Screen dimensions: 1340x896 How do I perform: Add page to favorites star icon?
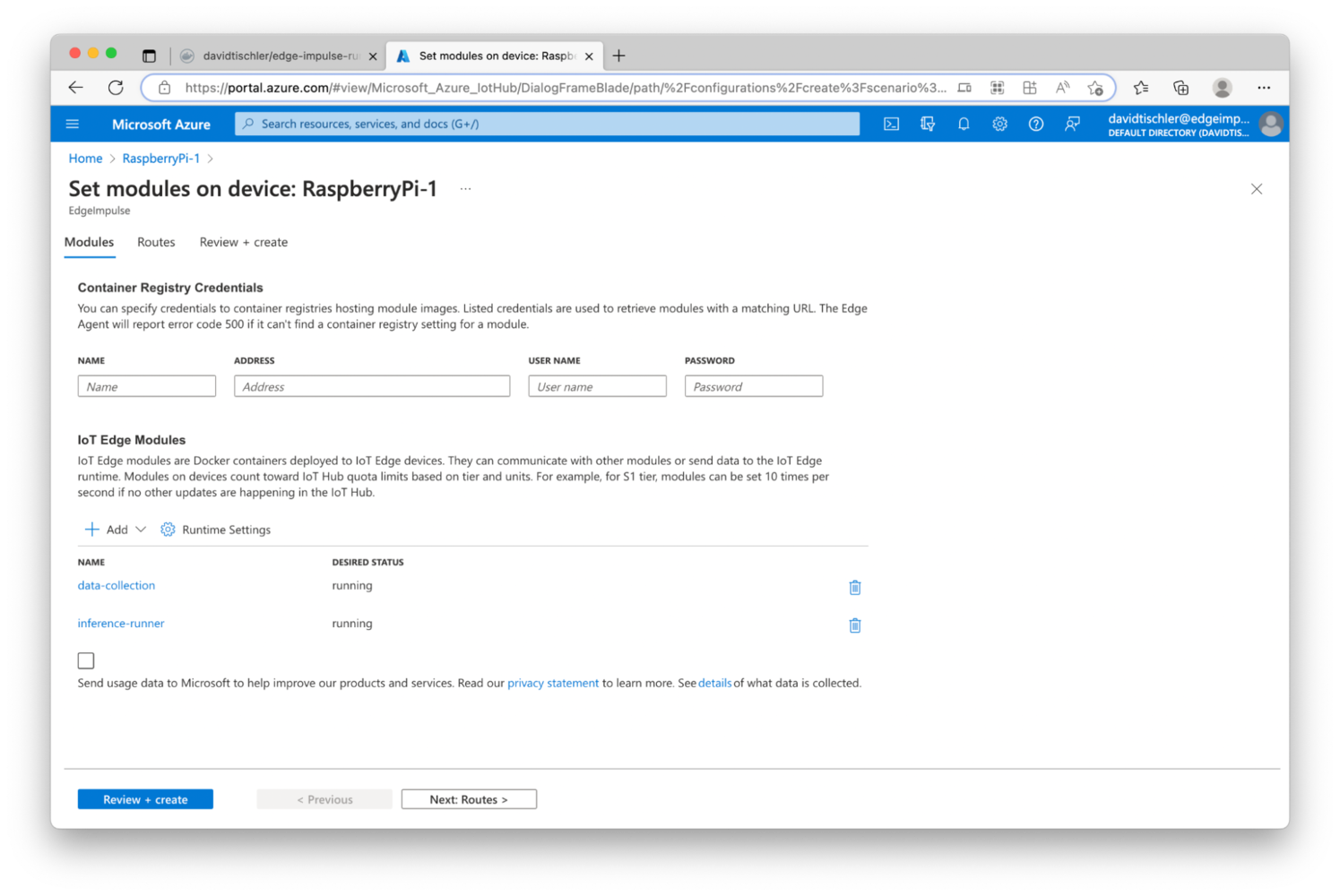point(1095,88)
